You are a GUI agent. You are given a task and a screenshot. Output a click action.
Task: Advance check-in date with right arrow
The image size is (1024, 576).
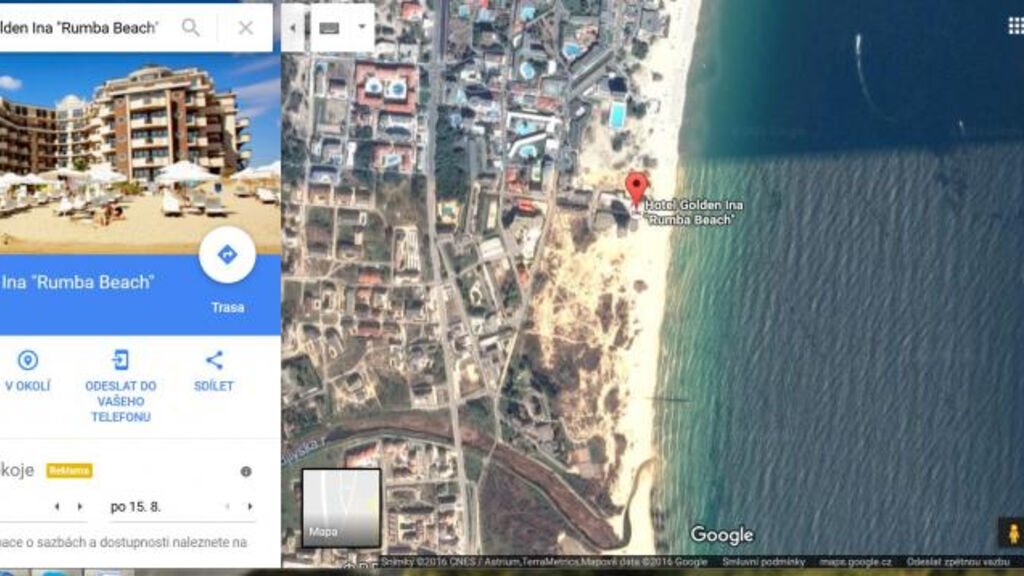[x=73, y=507]
